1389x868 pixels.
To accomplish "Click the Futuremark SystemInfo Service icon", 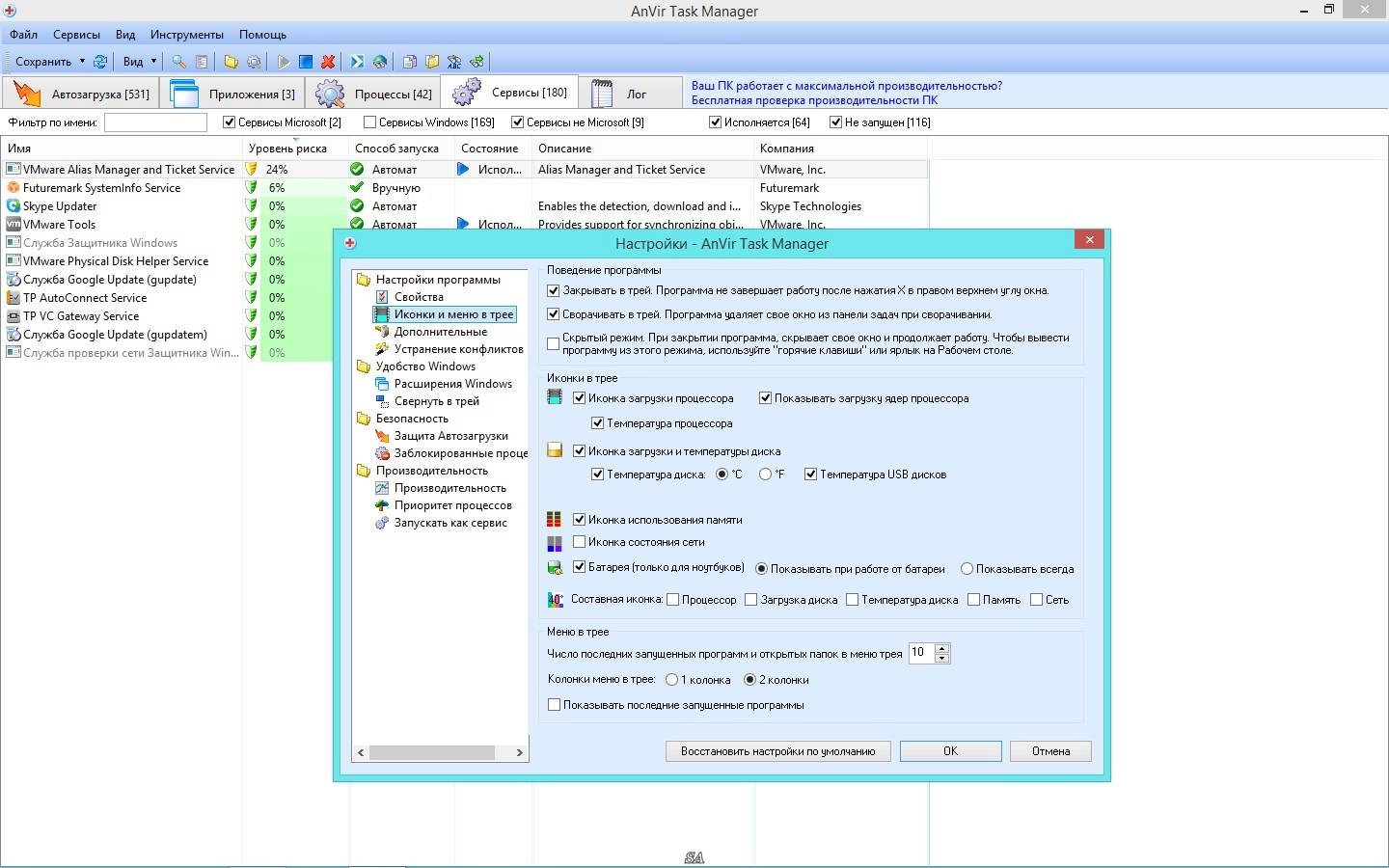I will pos(14,187).
